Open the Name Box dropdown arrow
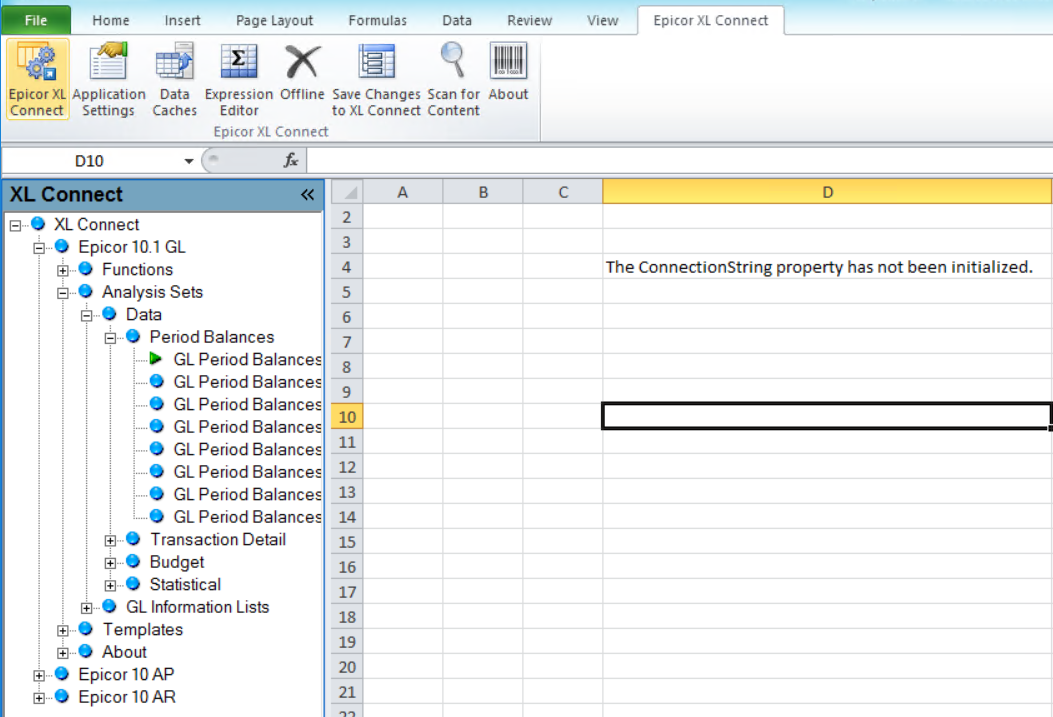This screenshot has width=1053, height=717. [x=189, y=161]
